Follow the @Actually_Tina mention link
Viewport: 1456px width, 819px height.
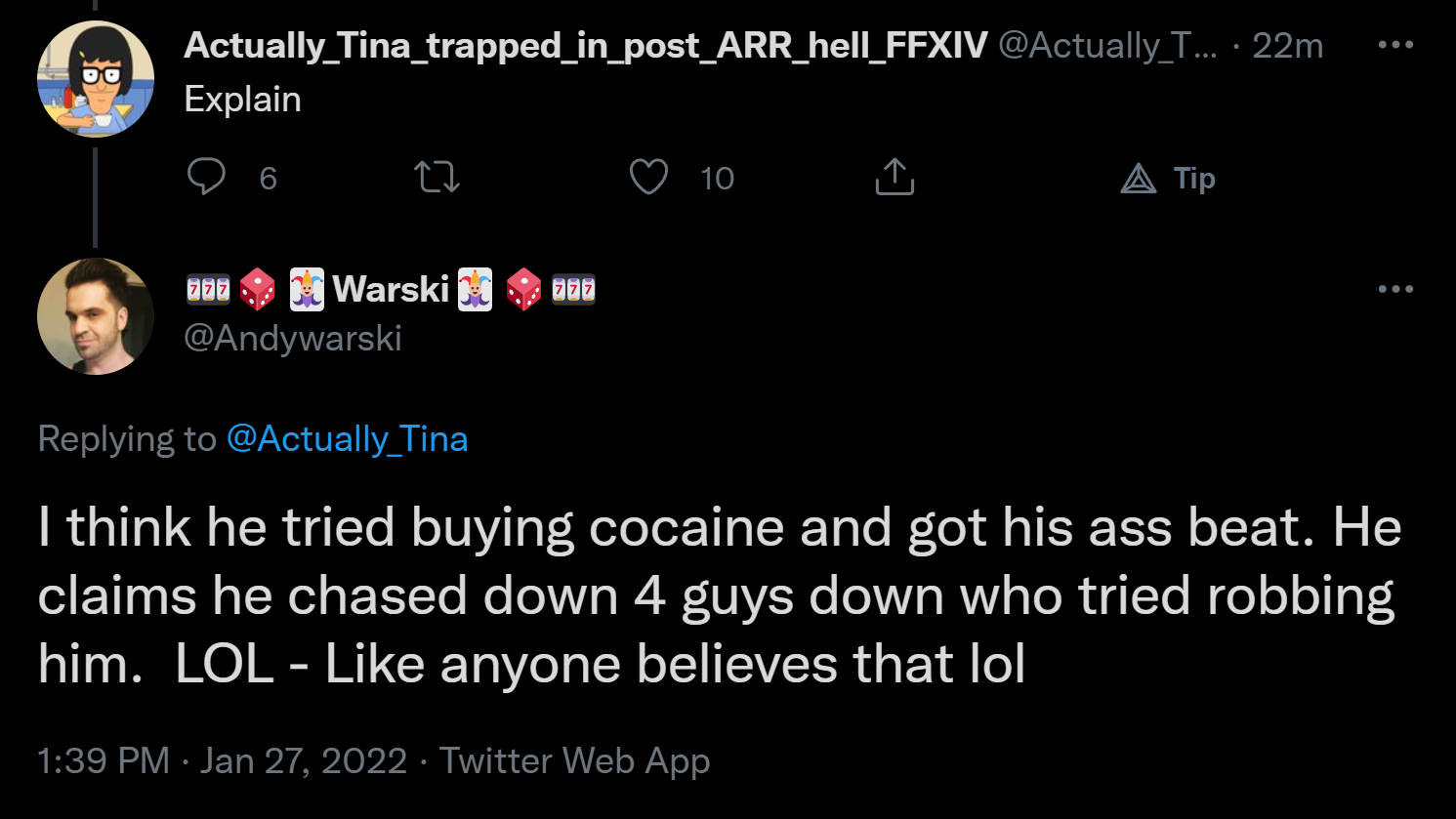347,438
